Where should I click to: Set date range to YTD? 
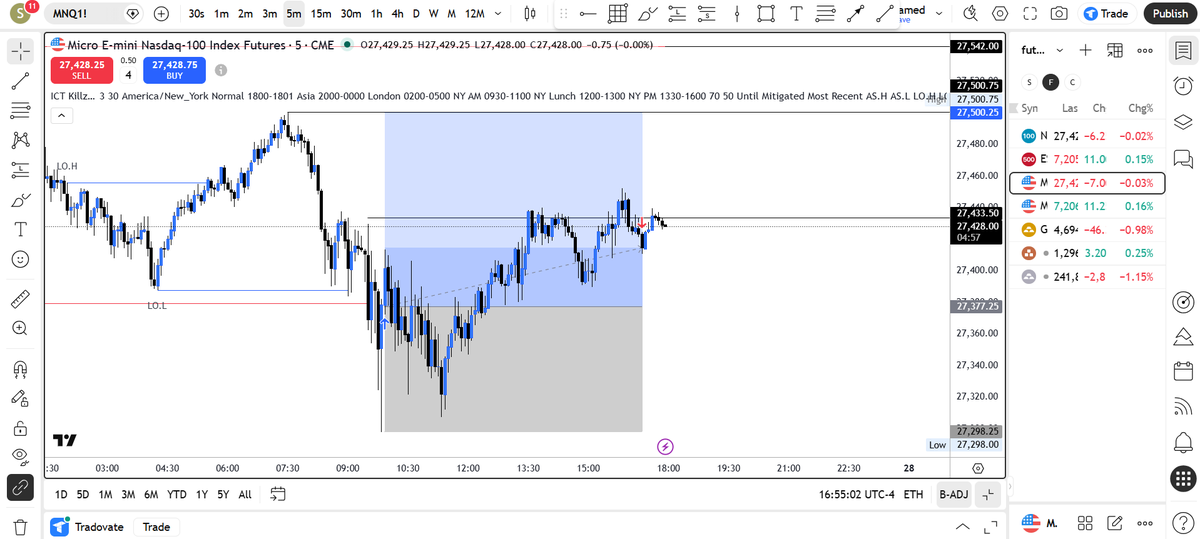tap(177, 494)
